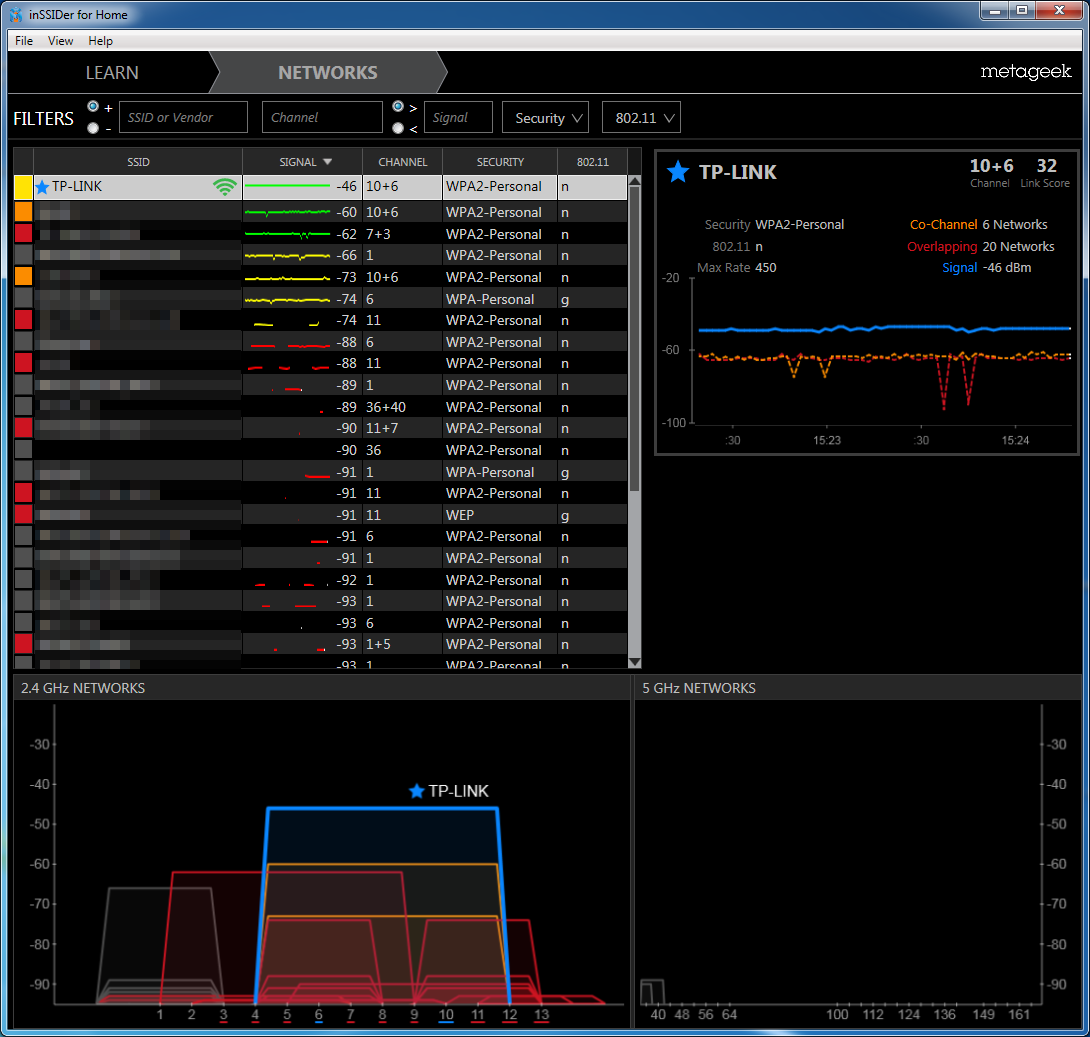Click the network list scrollbar thumb
The height and width of the screenshot is (1037, 1090).
pos(634,340)
